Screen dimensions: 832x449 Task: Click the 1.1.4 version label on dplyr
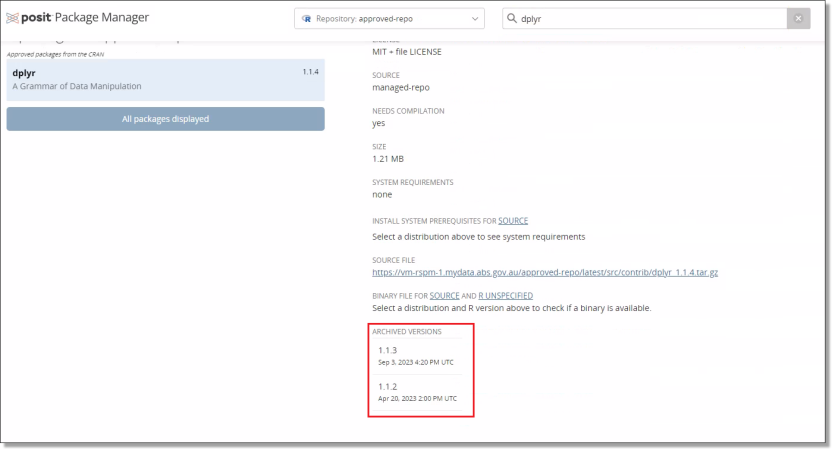[310, 72]
